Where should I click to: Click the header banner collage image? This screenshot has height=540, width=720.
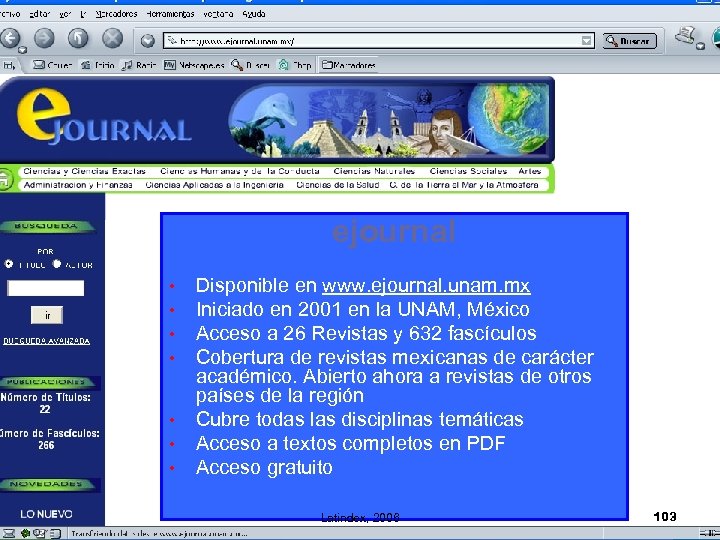[x=388, y=120]
